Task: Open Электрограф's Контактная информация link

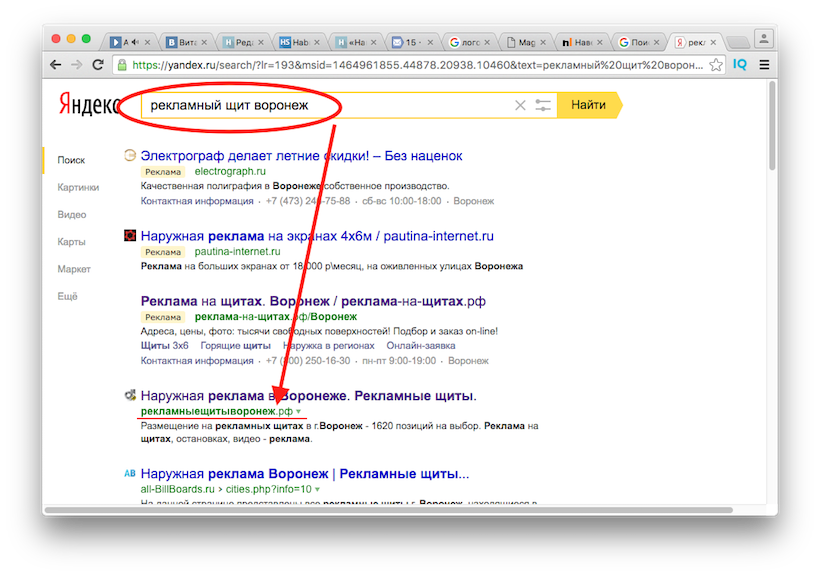Action: point(197,201)
